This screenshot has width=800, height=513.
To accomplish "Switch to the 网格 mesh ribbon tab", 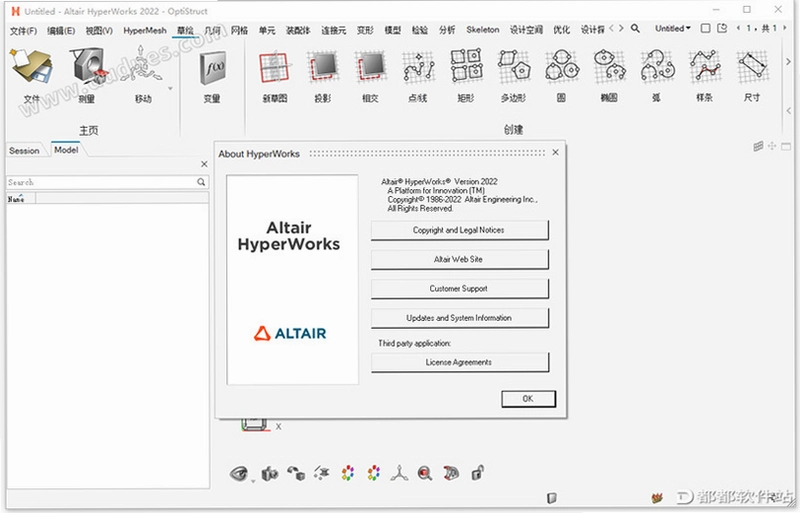I will (239, 31).
